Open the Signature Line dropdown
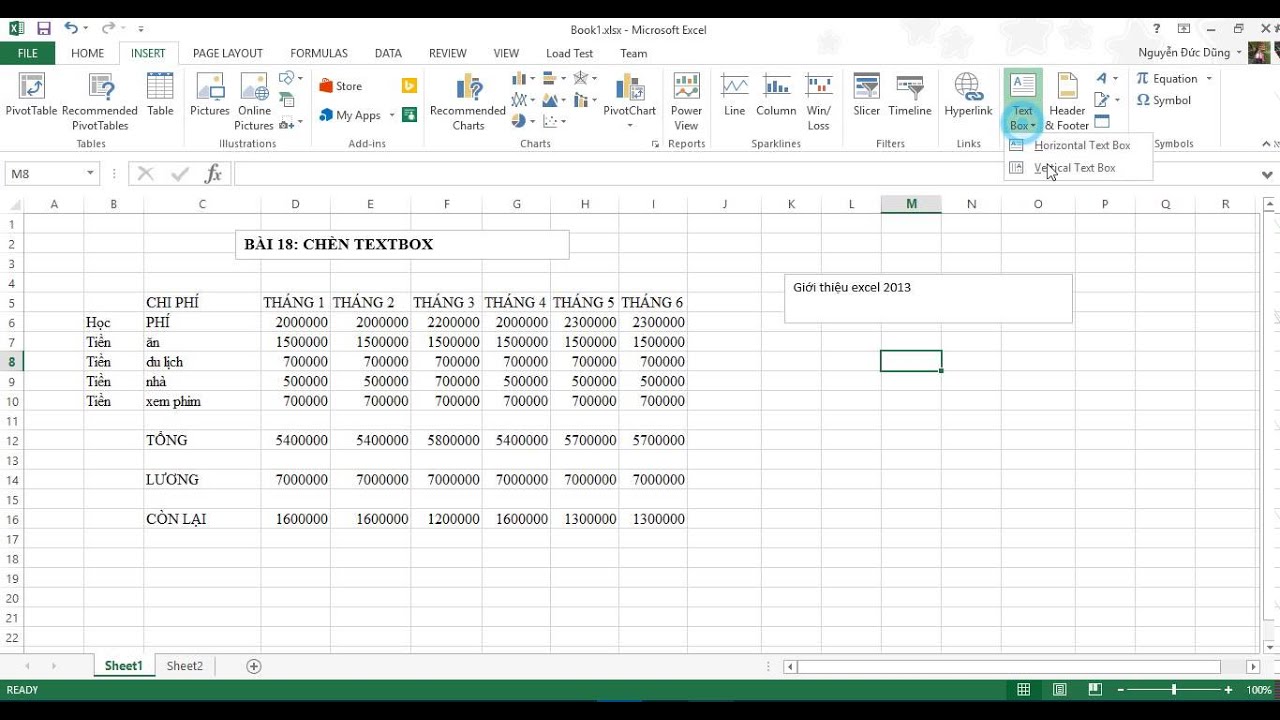 1106,100
